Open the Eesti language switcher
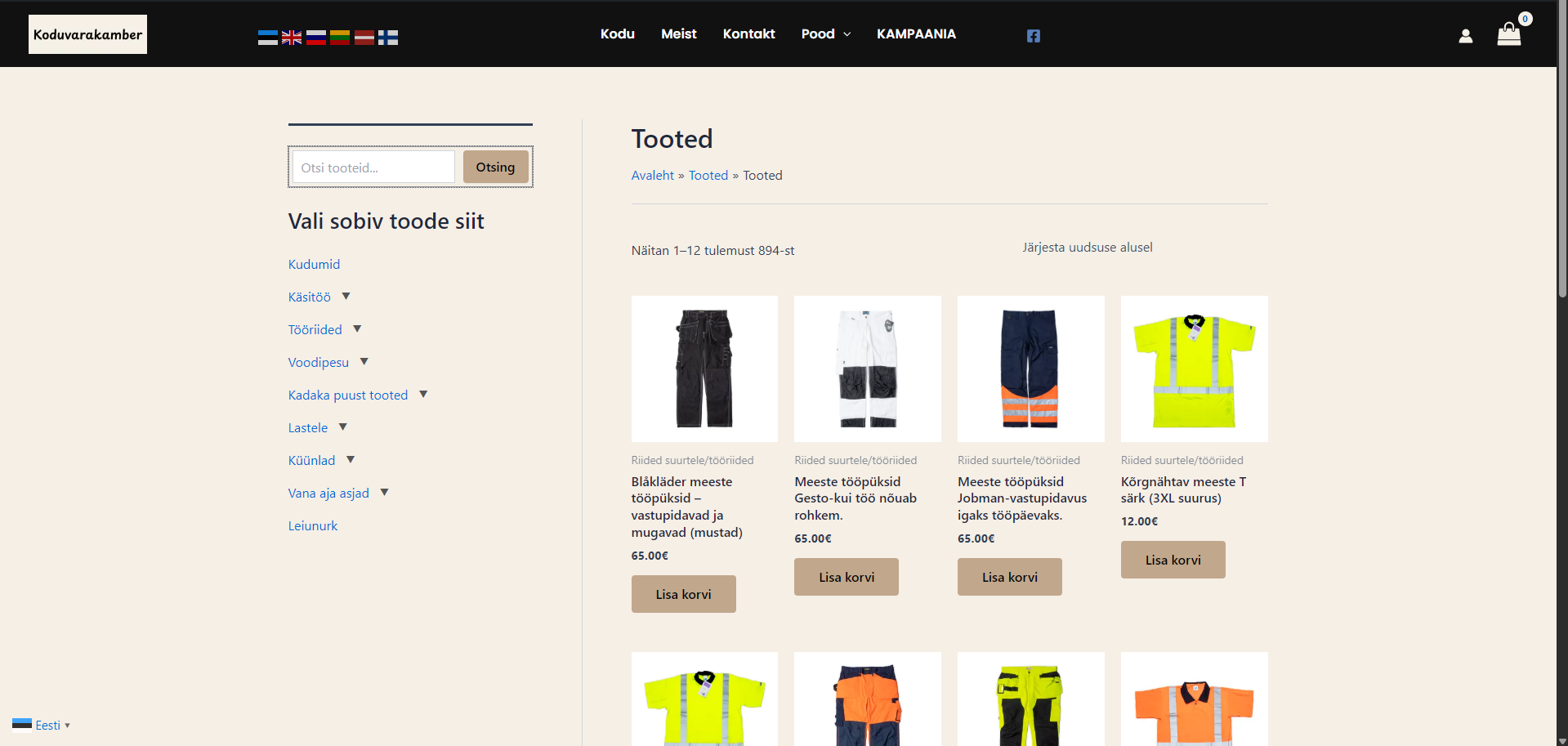 (42, 725)
